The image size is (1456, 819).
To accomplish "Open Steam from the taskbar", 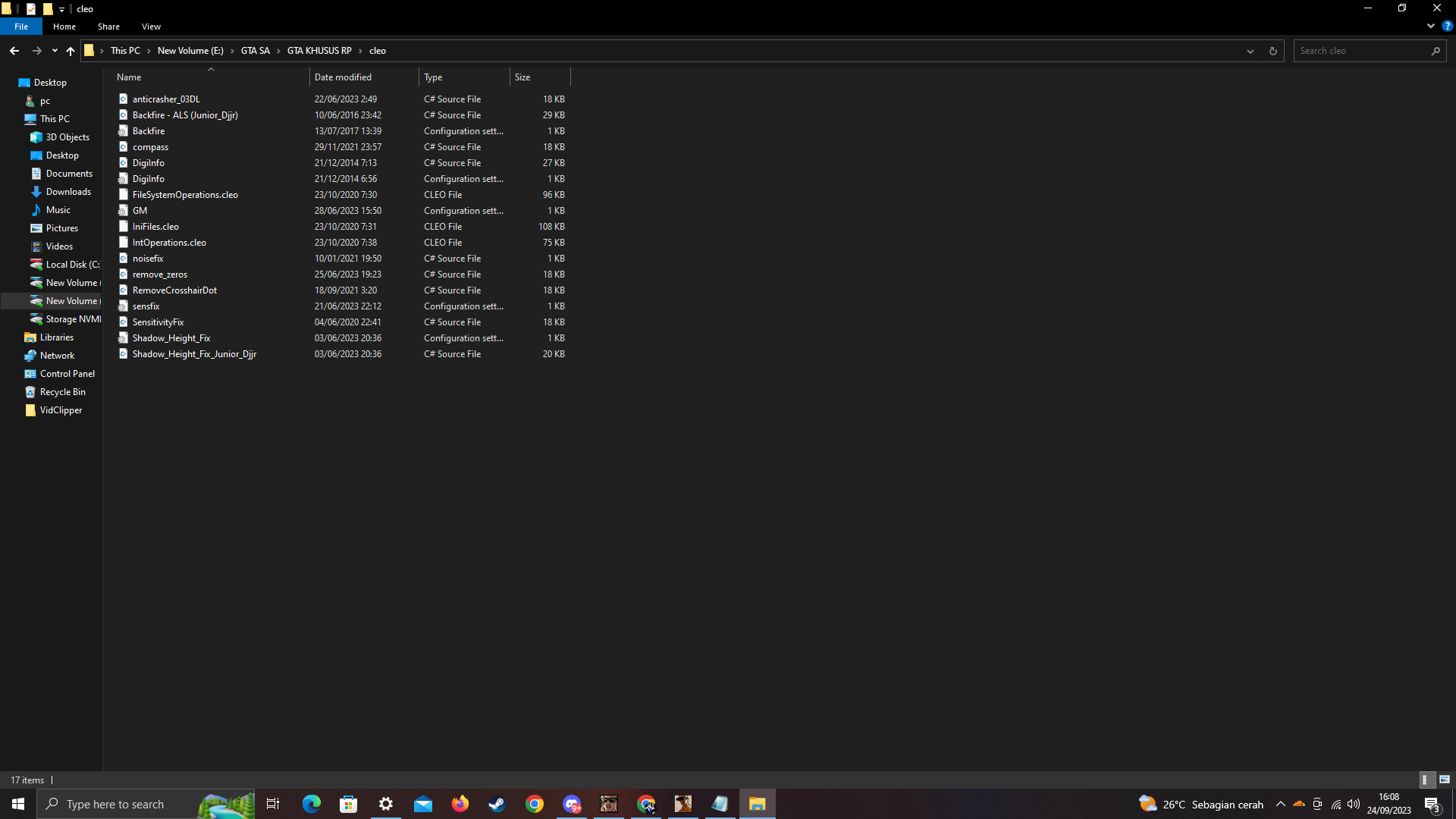I will 497,804.
